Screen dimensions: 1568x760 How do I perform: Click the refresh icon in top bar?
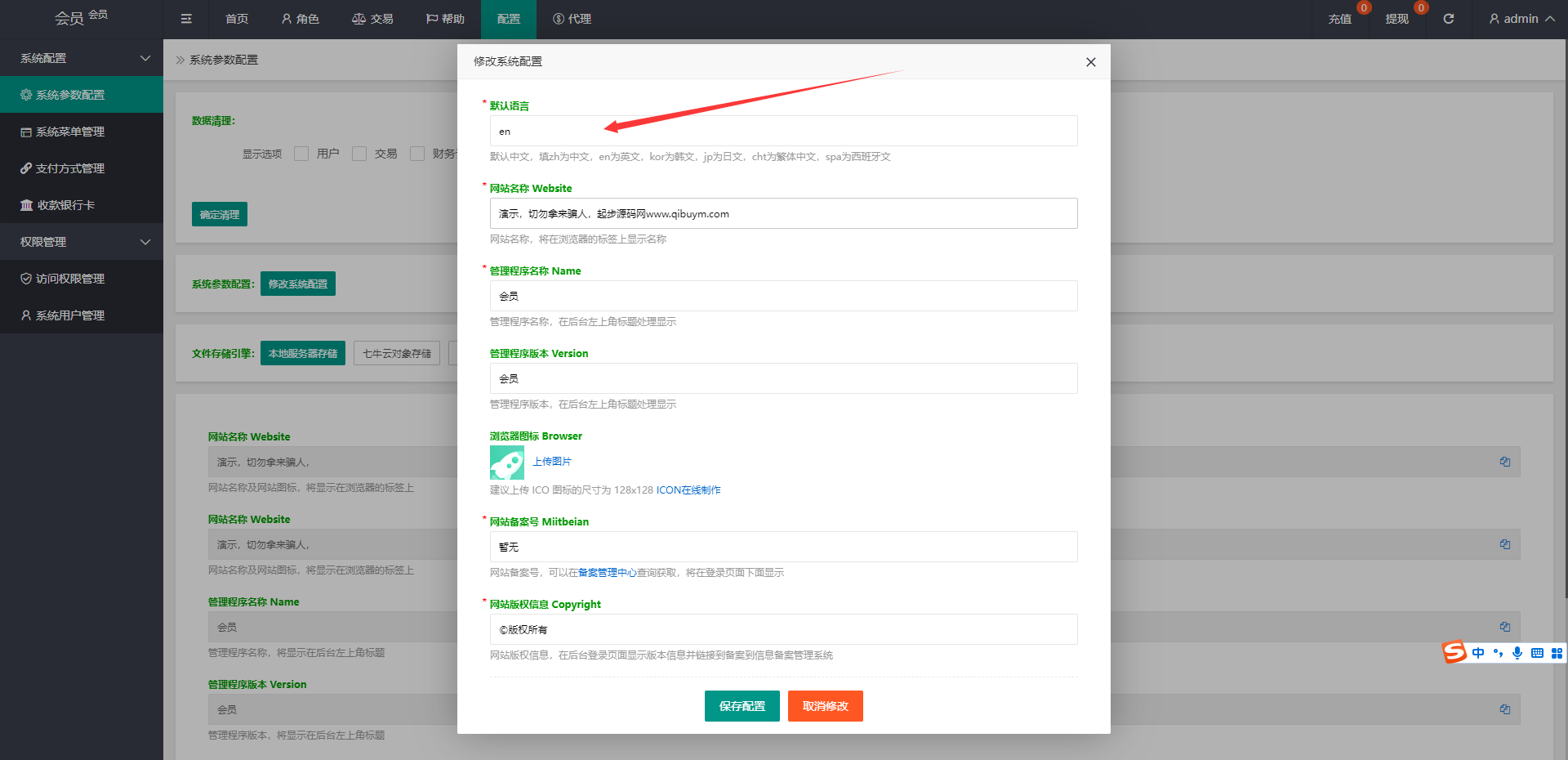[x=1448, y=19]
